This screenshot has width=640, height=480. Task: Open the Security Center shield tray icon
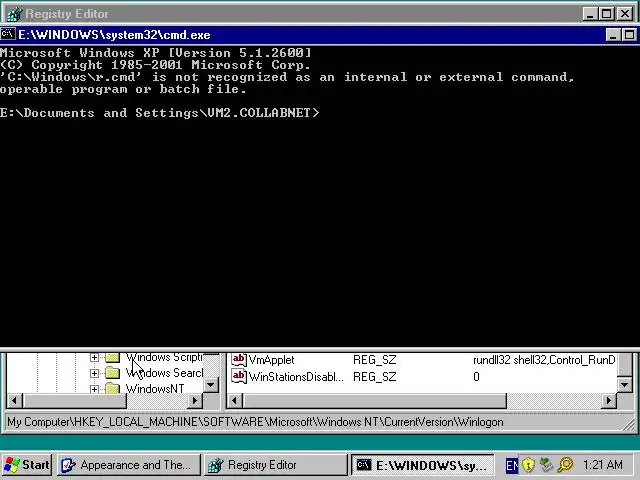(528, 465)
